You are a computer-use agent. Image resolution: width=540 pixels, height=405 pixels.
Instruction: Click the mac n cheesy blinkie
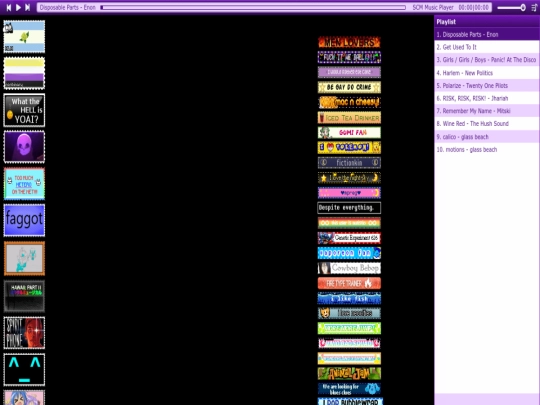[x=349, y=102]
